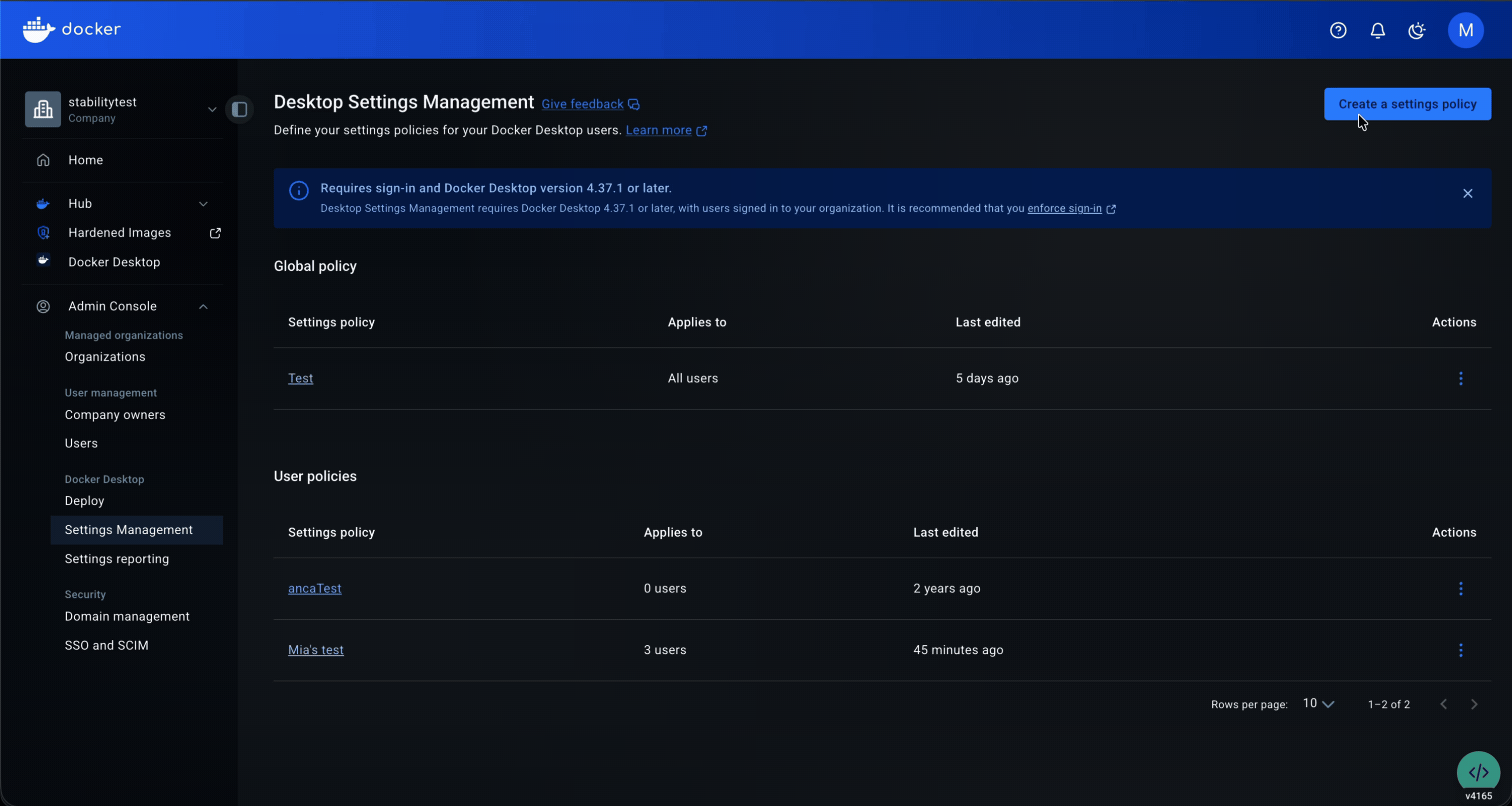
Task: Open actions menu for Mia's test policy
Action: 1460,650
